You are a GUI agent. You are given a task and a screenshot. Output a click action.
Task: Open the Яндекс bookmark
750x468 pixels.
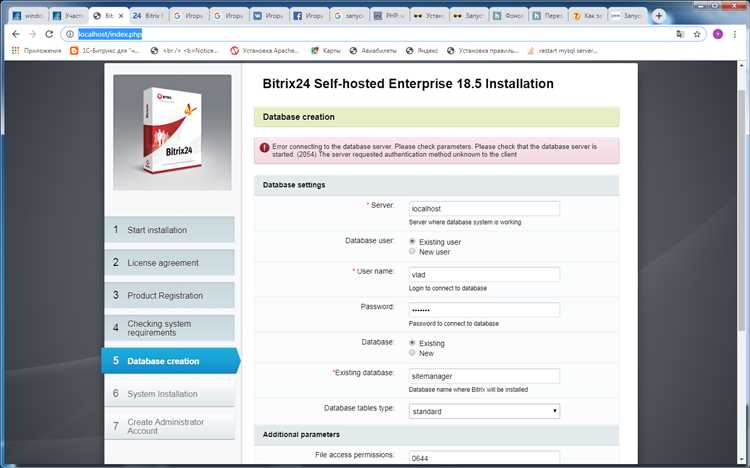click(421, 50)
